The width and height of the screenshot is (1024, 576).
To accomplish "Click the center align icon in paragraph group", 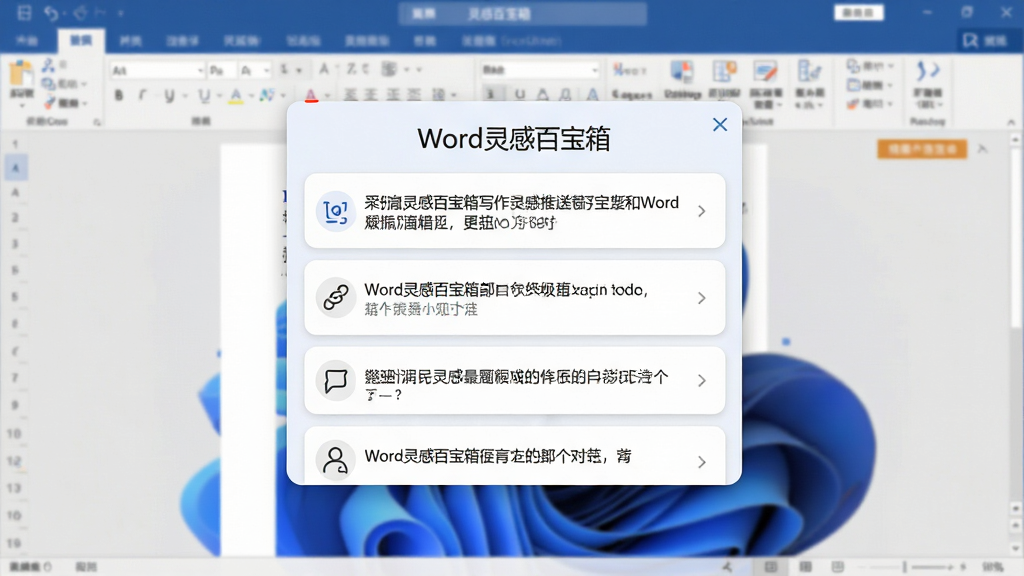I will pyautogui.click(x=372, y=95).
